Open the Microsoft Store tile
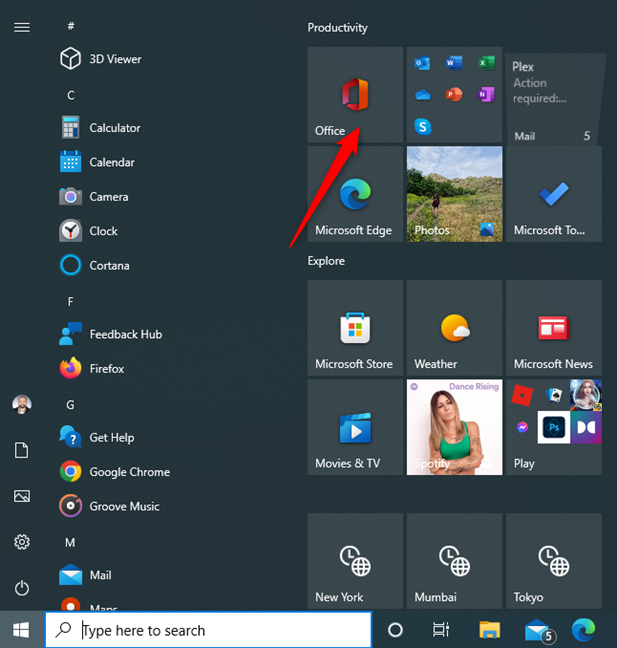 tap(355, 328)
